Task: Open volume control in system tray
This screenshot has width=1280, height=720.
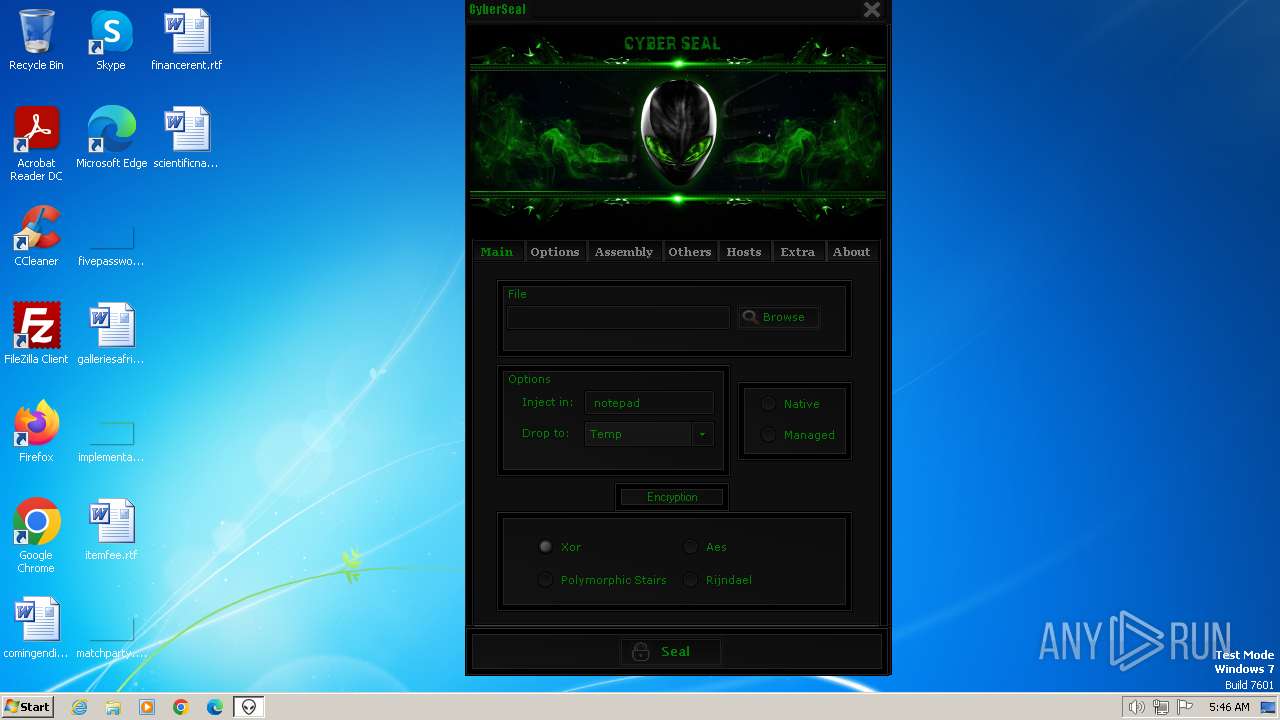Action: click(1136, 707)
